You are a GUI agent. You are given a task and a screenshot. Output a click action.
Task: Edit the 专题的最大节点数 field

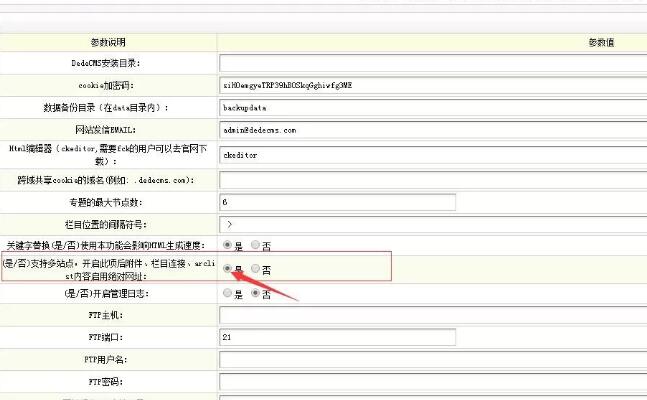pos(338,202)
